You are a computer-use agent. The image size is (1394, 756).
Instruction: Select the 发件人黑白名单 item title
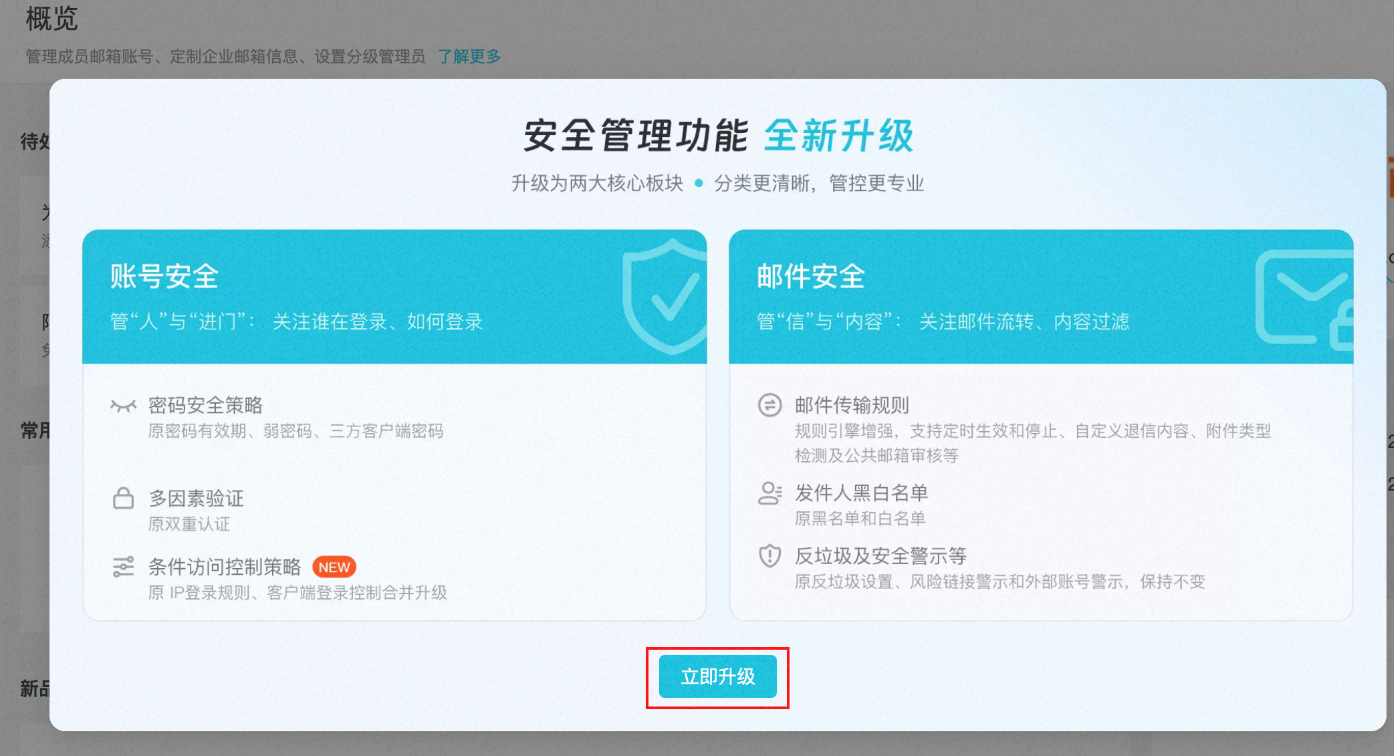coord(861,493)
